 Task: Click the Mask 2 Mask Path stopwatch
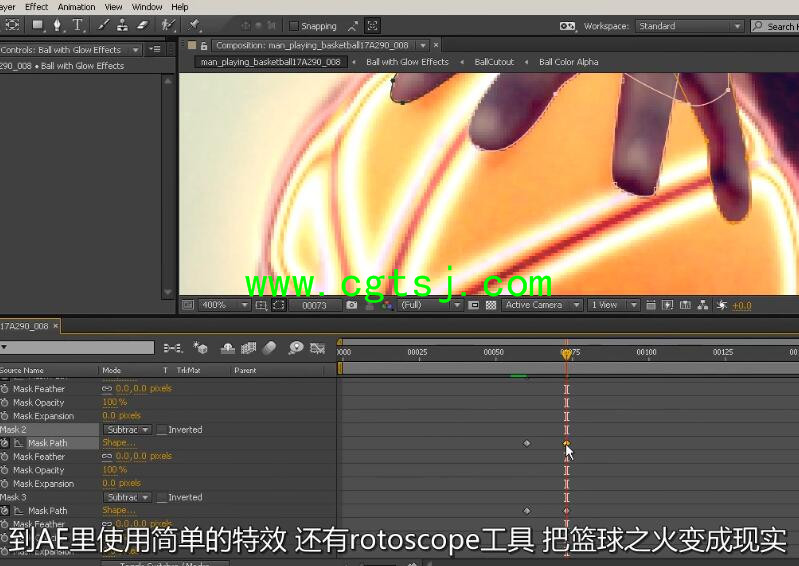[5, 443]
